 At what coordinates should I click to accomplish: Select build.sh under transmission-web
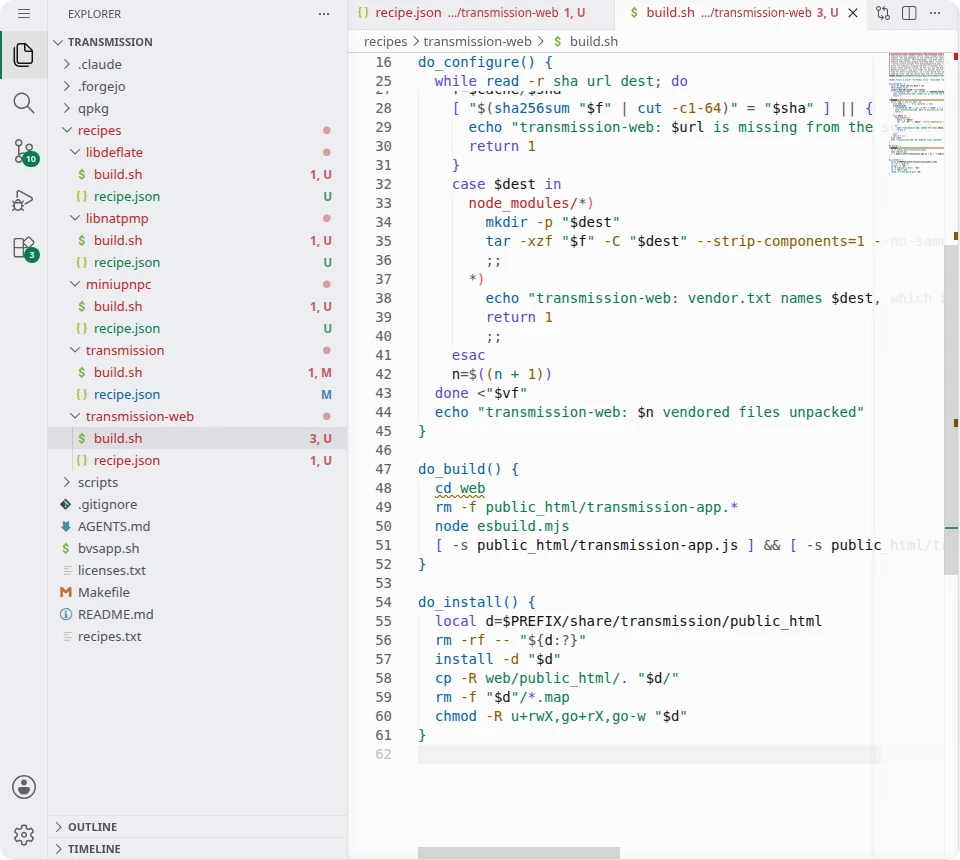pyautogui.click(x=197, y=438)
